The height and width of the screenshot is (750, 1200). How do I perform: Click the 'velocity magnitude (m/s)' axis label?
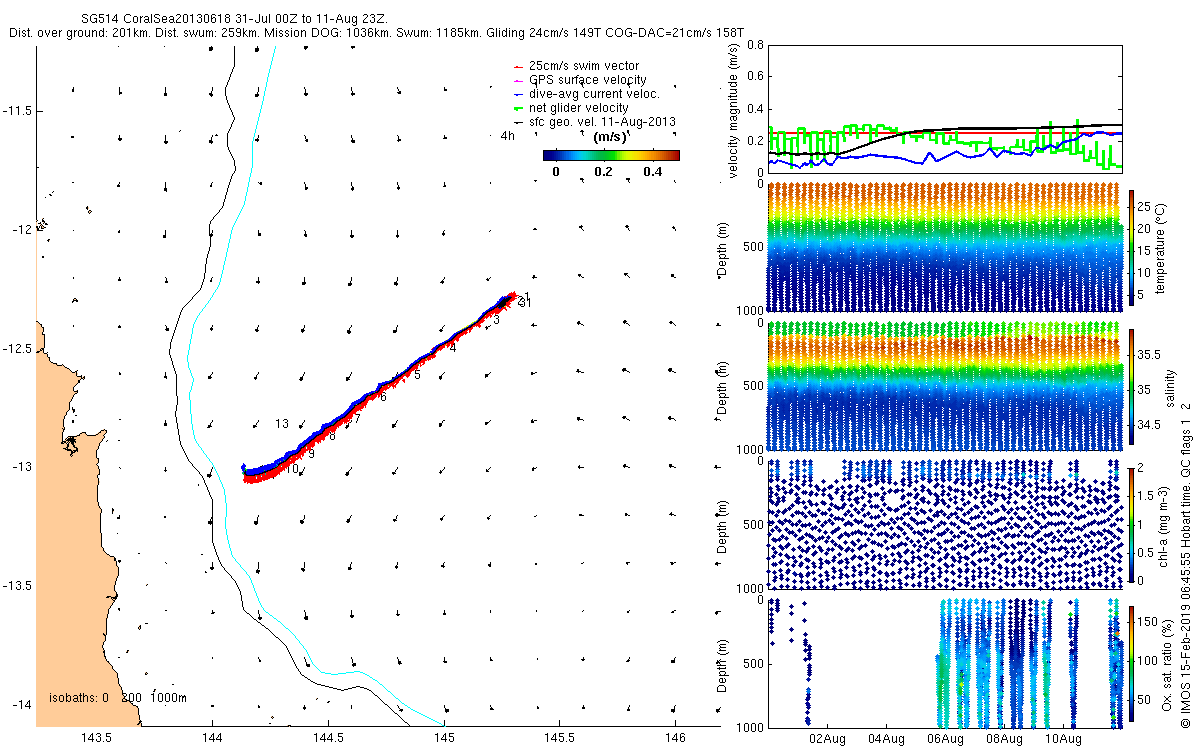tap(733, 110)
